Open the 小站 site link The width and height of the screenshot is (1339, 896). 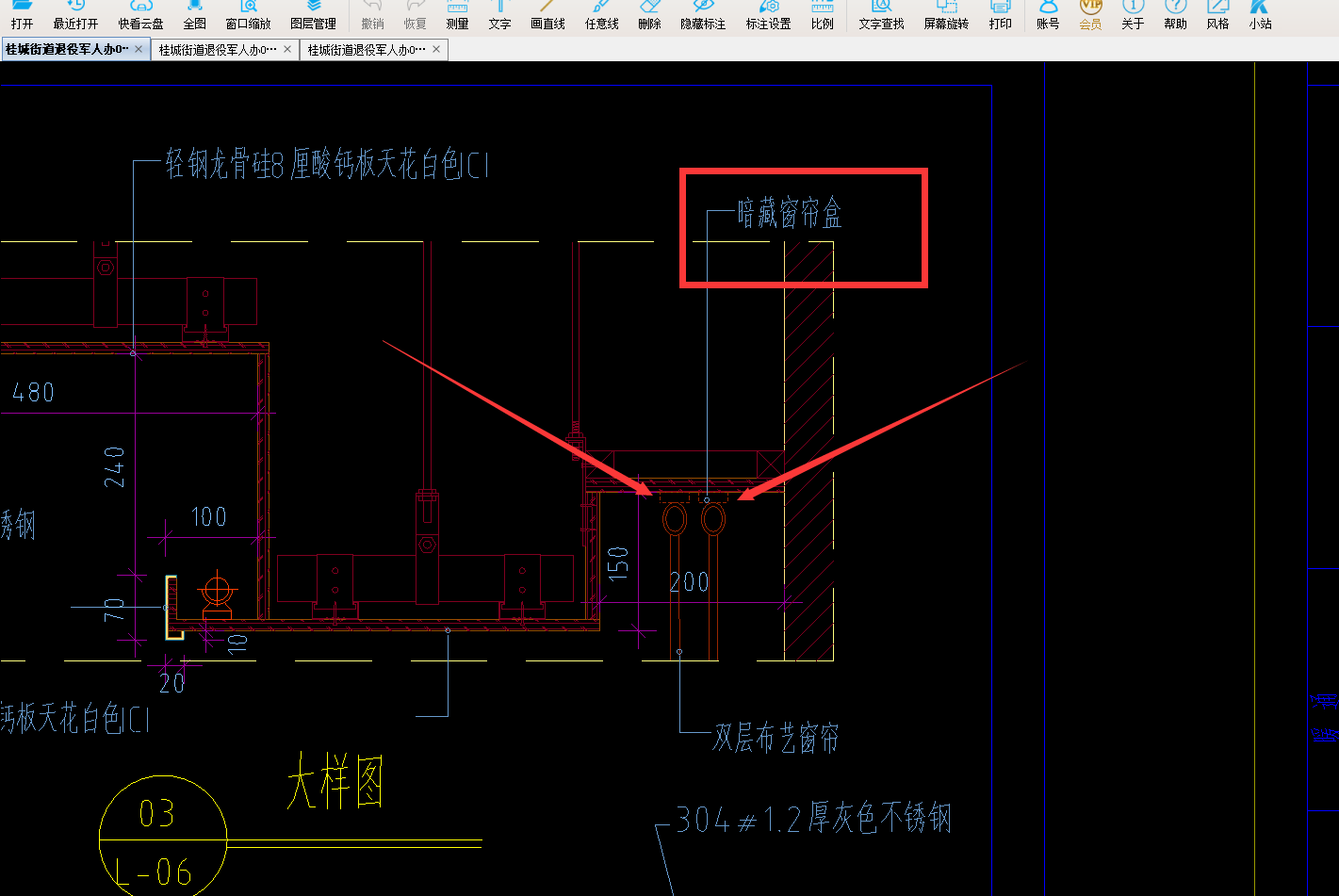(1261, 16)
